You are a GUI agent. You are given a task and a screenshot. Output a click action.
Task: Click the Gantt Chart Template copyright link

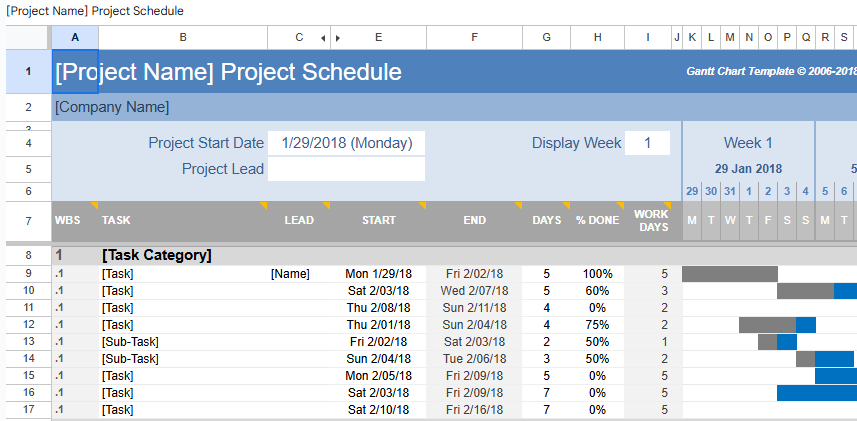770,71
